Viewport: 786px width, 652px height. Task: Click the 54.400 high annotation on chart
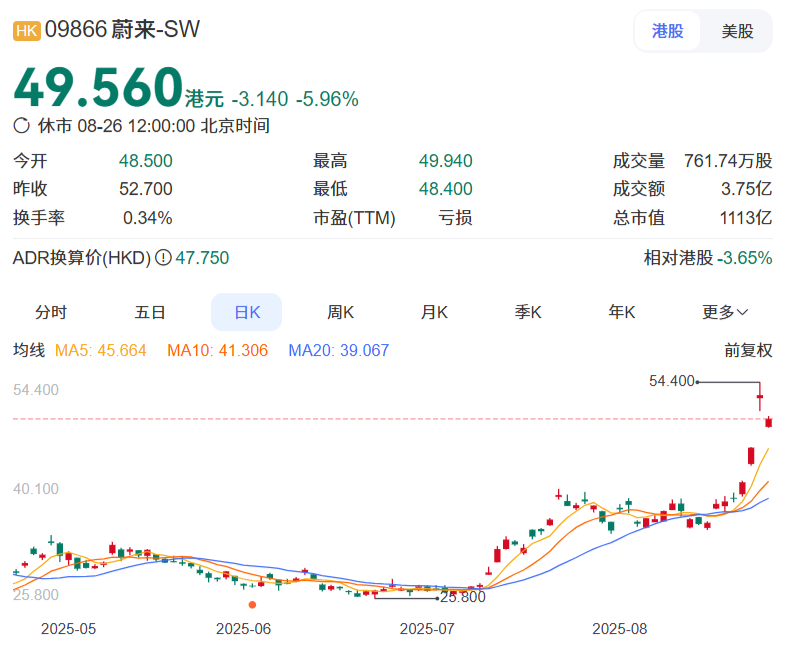point(672,381)
